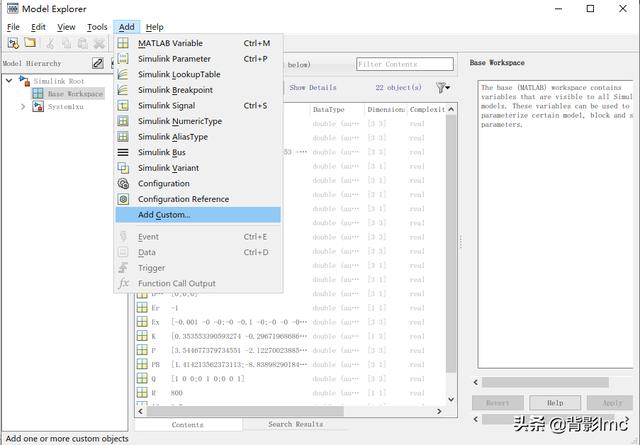Click the Simulink AliasType menu icon
Viewport: 640px width, 445px height.
point(123,136)
